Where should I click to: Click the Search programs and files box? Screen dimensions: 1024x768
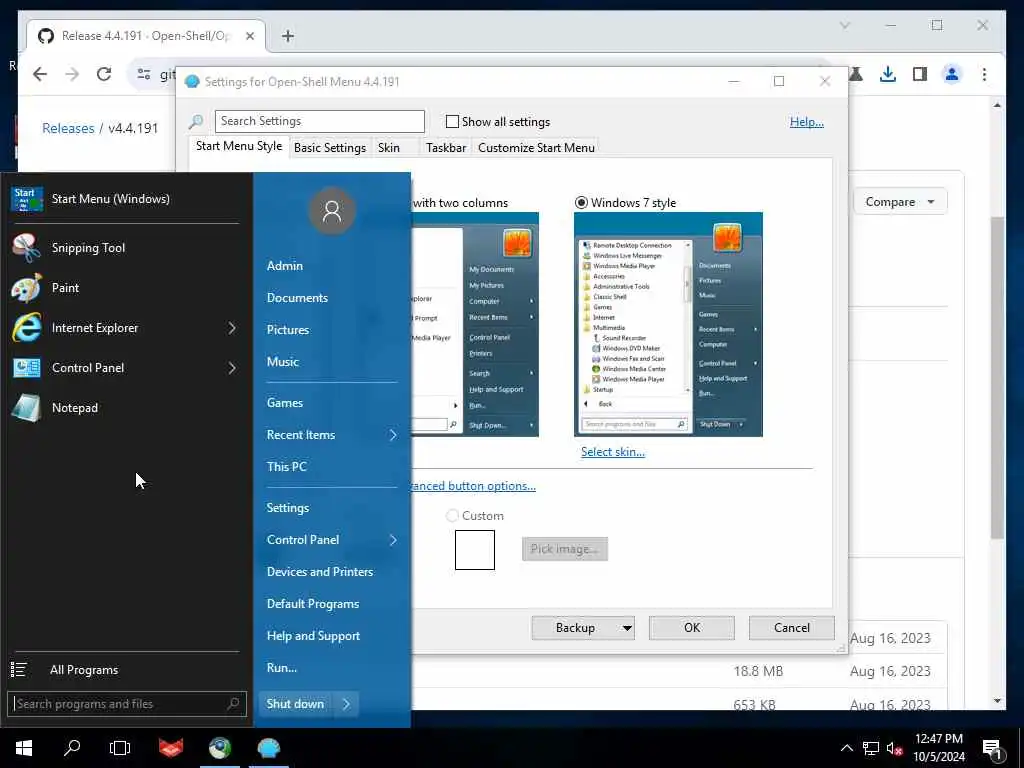click(127, 703)
